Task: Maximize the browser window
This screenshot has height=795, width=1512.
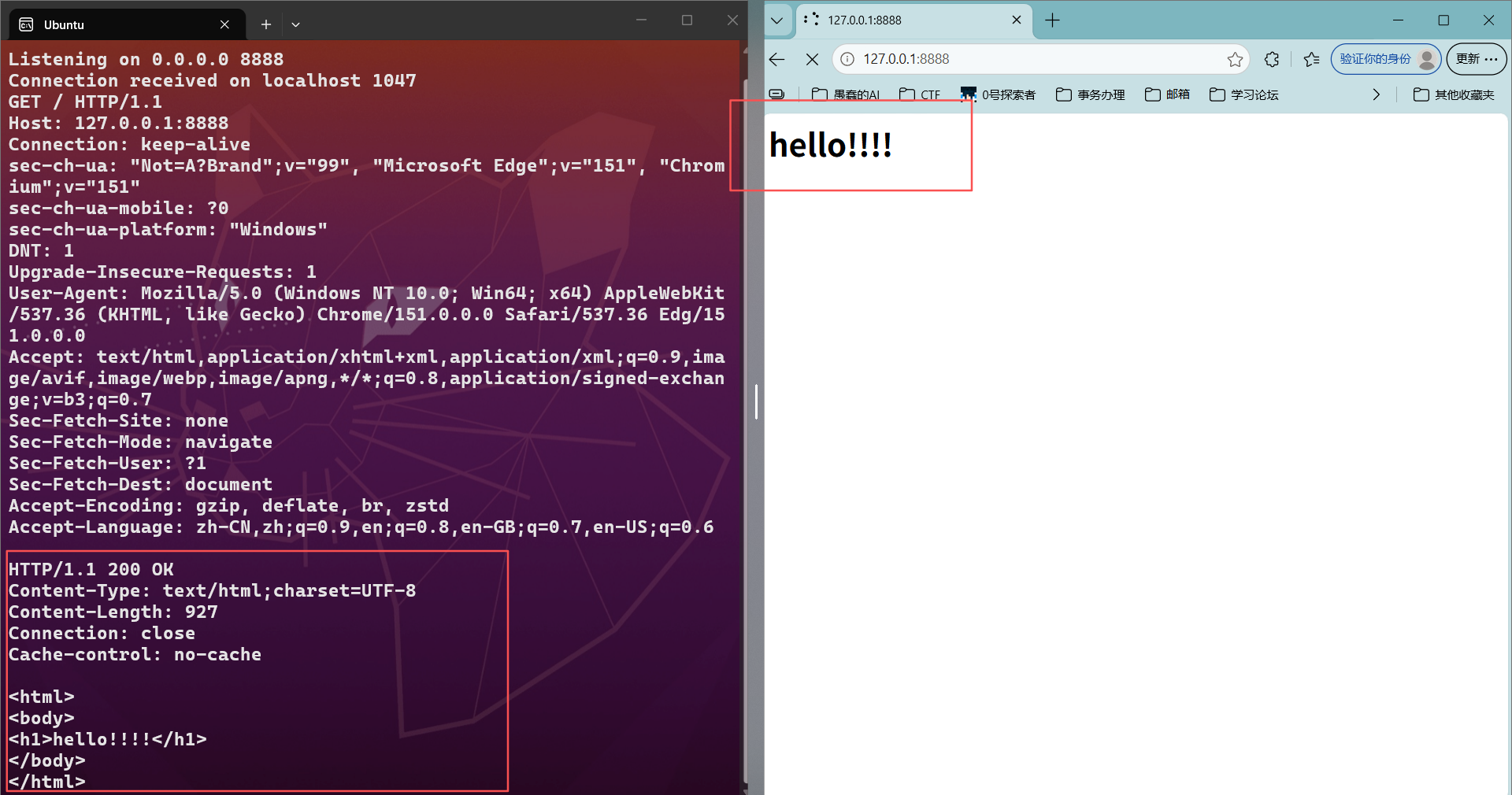Action: pos(1443,20)
